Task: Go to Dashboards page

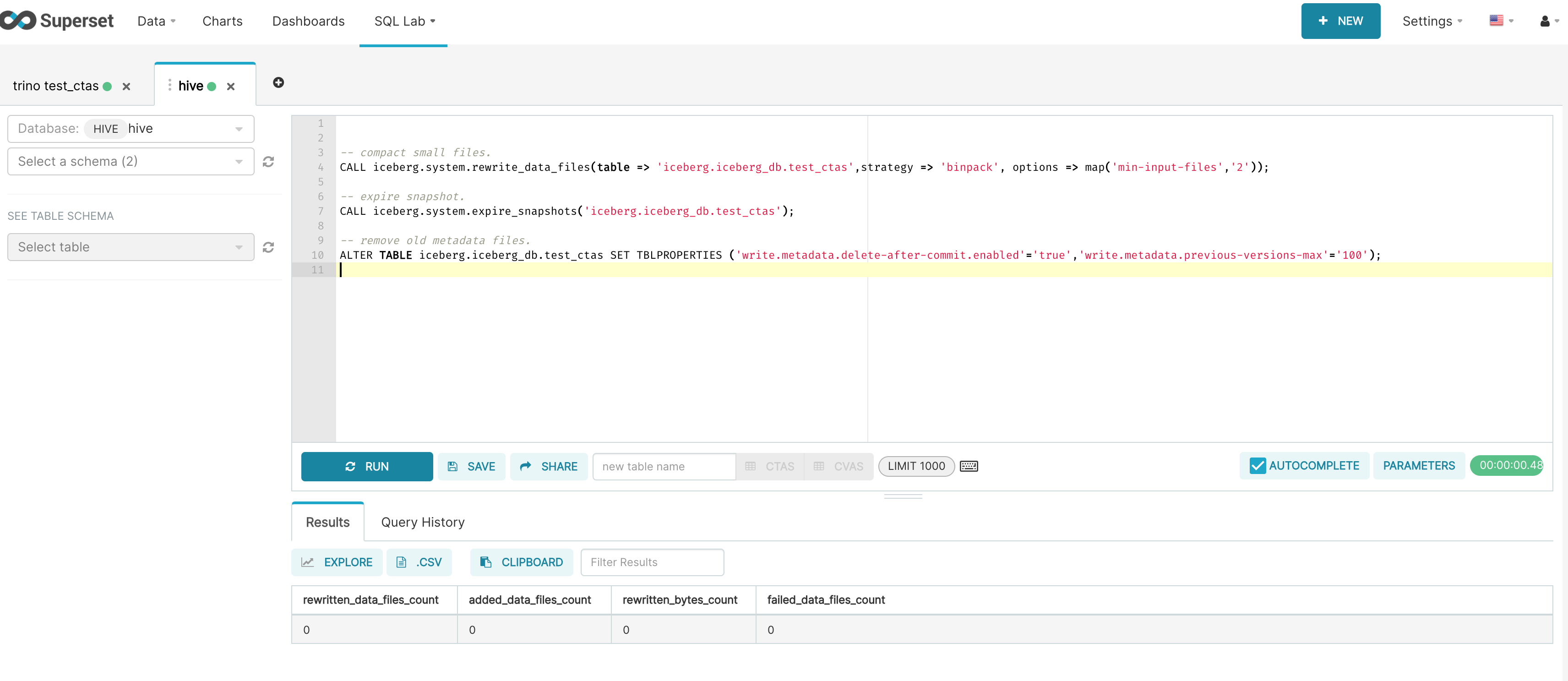Action: coord(308,22)
